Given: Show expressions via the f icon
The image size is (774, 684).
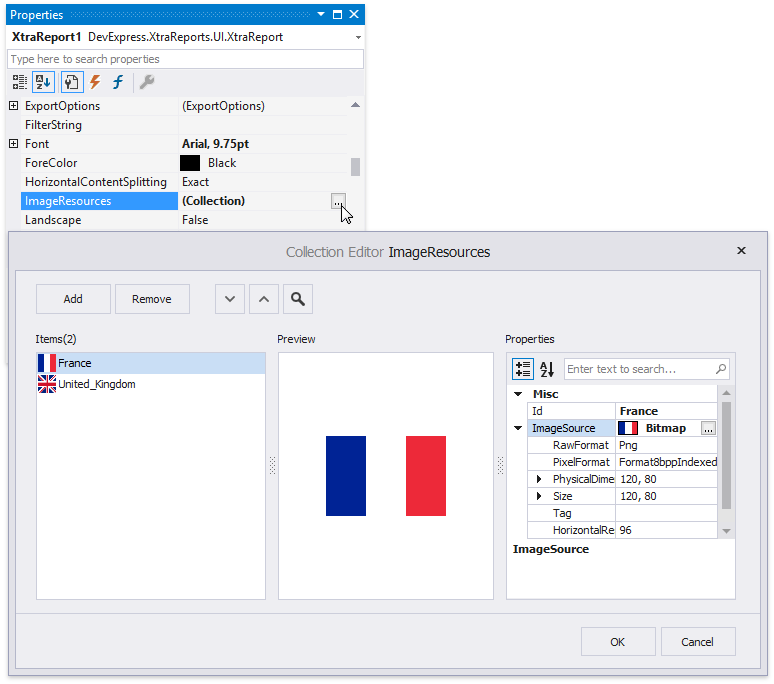Looking at the screenshot, I should 118,82.
